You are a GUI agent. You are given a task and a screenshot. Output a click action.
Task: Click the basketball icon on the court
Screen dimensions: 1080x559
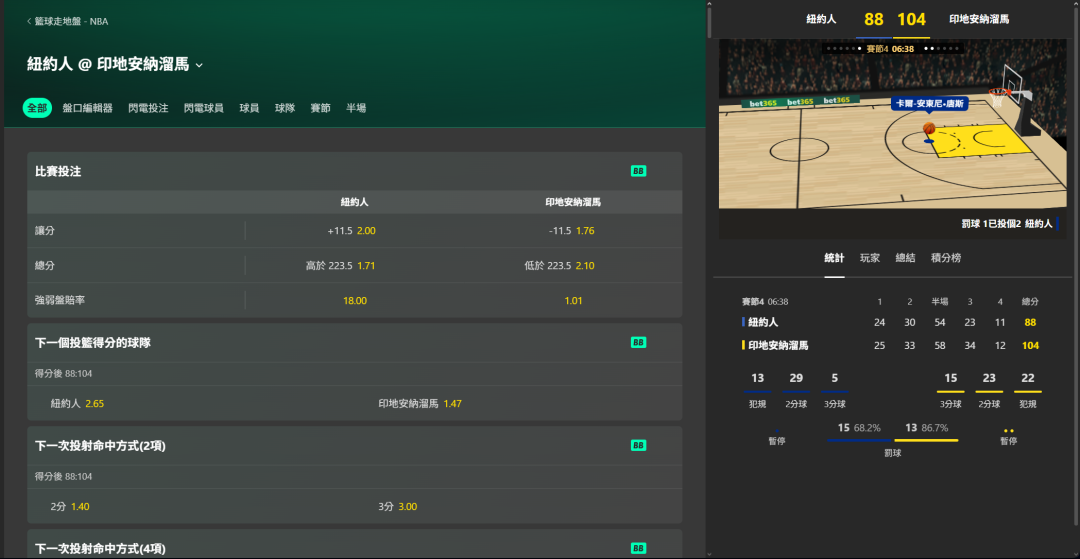pos(929,129)
